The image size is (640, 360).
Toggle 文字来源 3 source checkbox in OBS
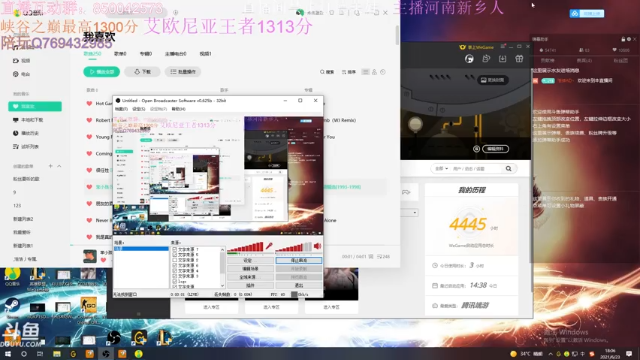(x=175, y=276)
